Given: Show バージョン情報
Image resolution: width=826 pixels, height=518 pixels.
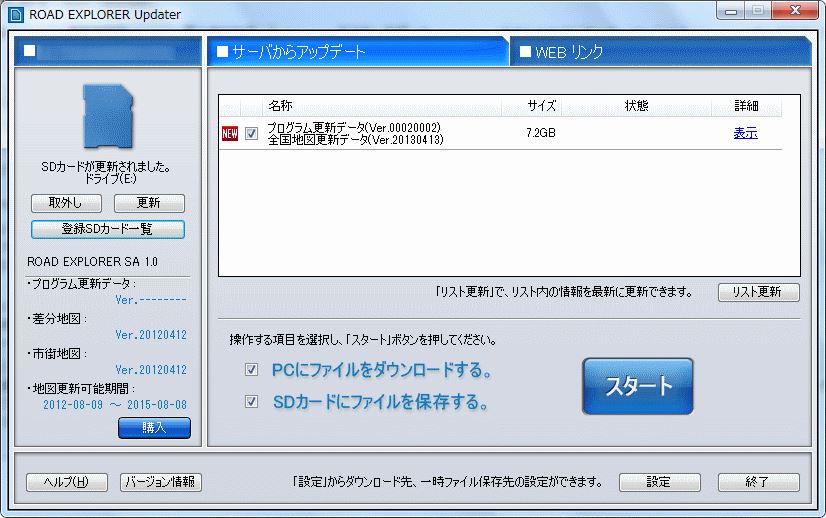Looking at the screenshot, I should [x=161, y=482].
